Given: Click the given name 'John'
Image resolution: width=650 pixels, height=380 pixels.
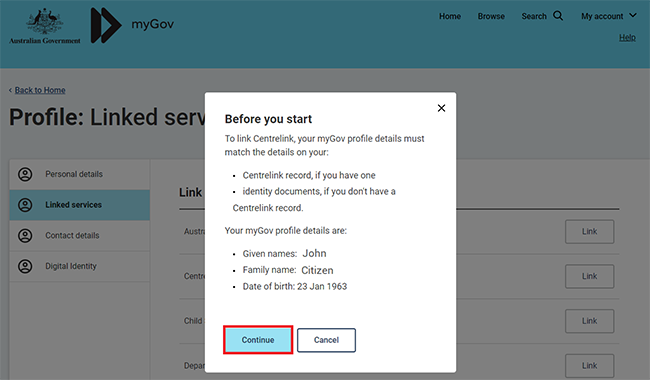Looking at the screenshot, I should pyautogui.click(x=314, y=253).
